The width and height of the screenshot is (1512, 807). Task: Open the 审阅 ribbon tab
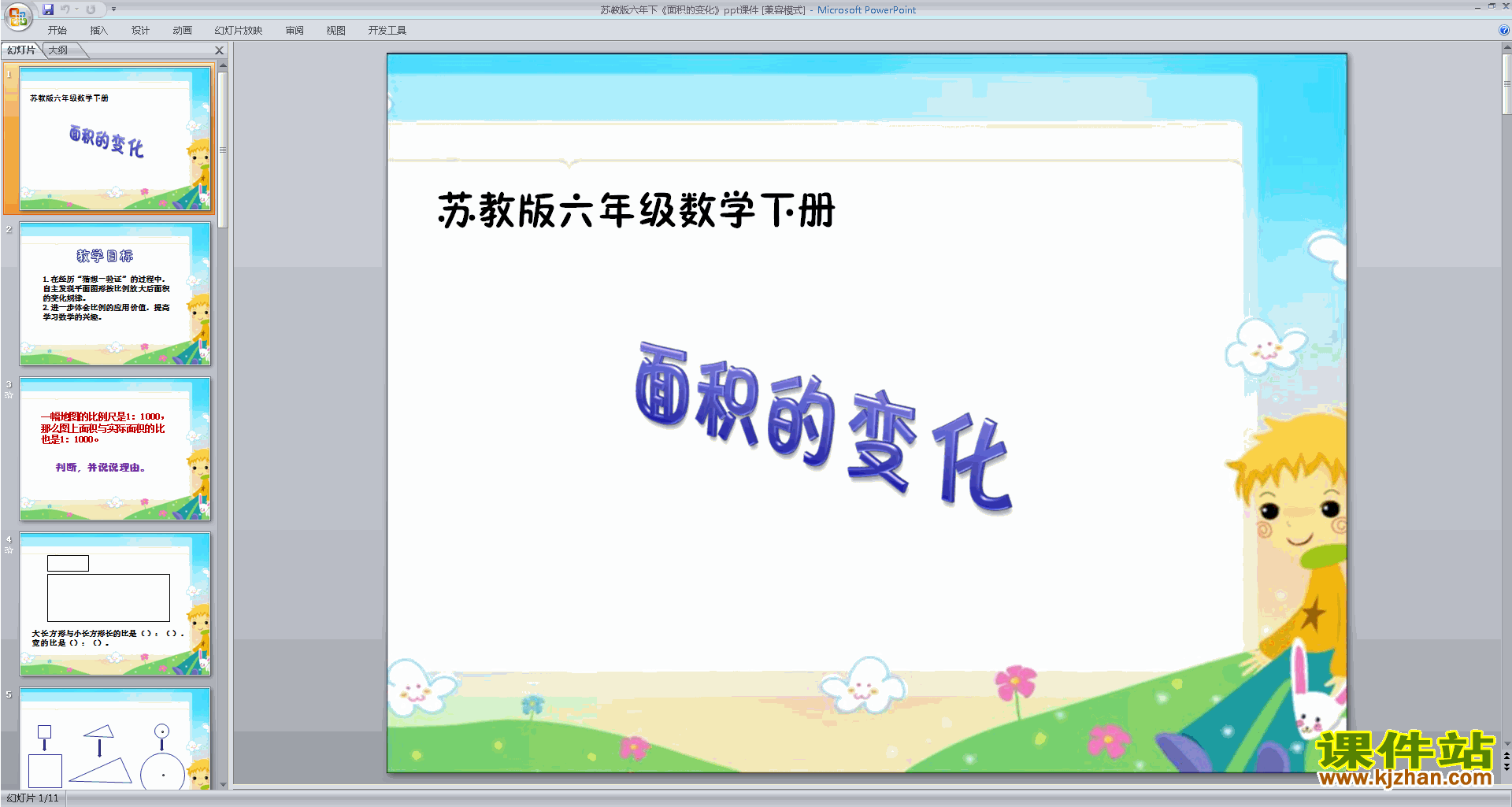tap(295, 31)
